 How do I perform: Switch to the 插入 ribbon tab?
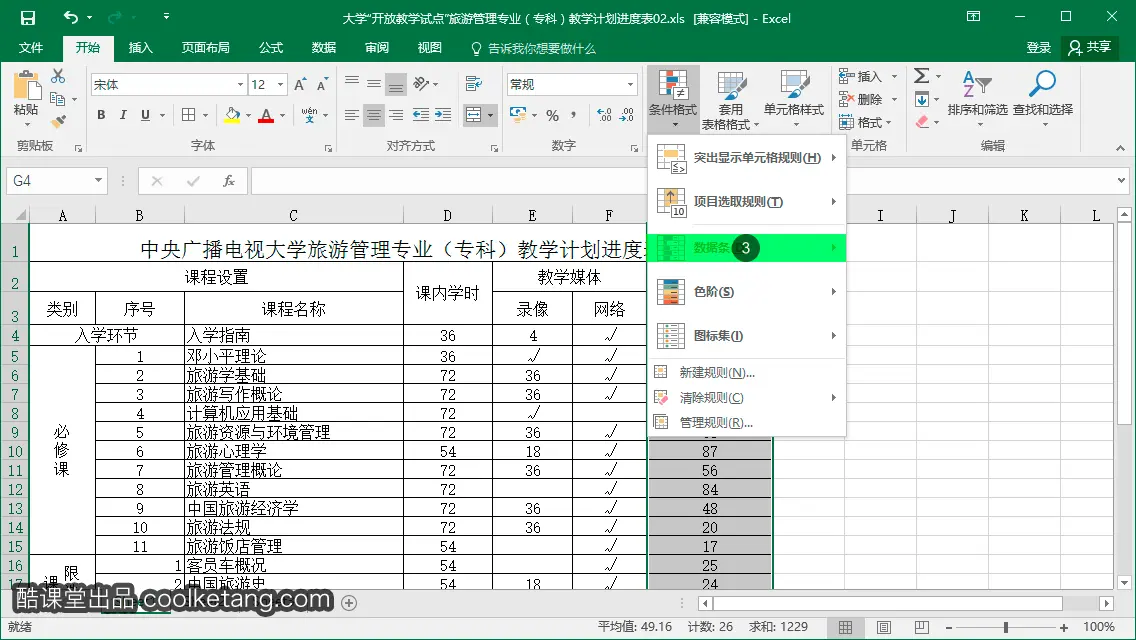coord(141,48)
